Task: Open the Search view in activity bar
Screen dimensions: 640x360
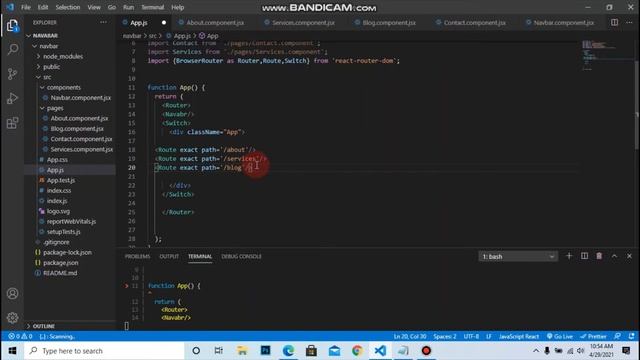Action: pyautogui.click(x=13, y=49)
